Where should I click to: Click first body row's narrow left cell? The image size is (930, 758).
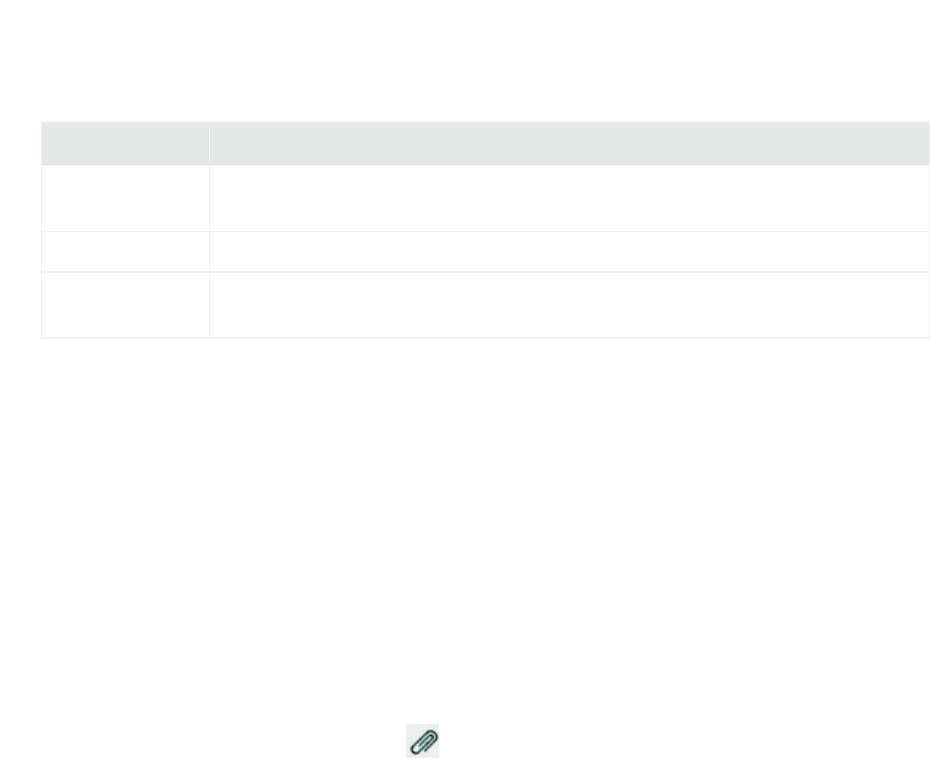click(x=125, y=198)
